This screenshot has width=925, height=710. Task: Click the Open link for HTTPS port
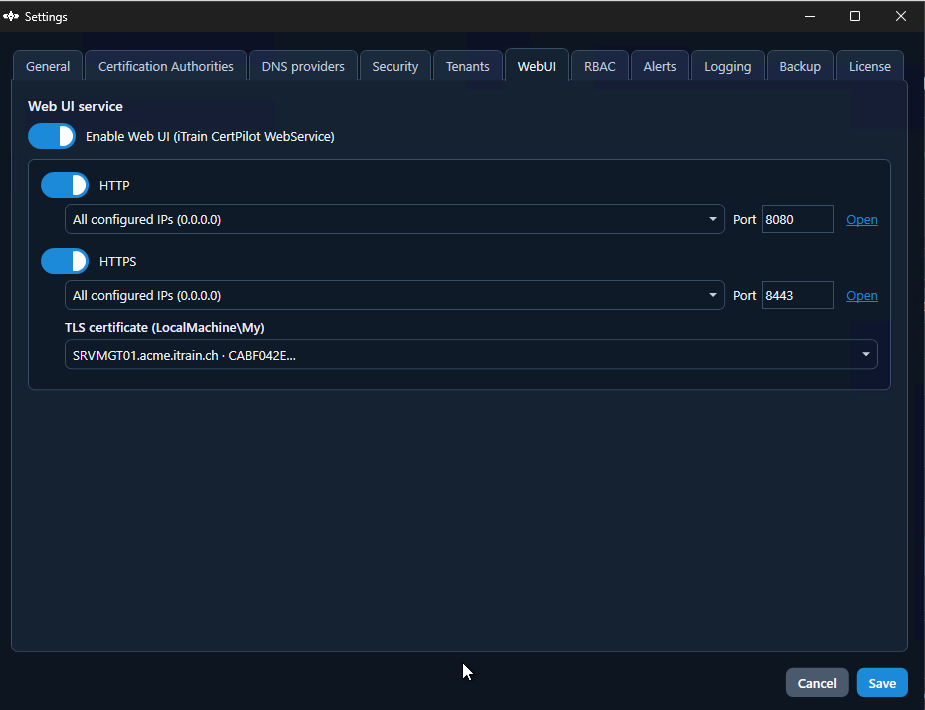coord(862,295)
